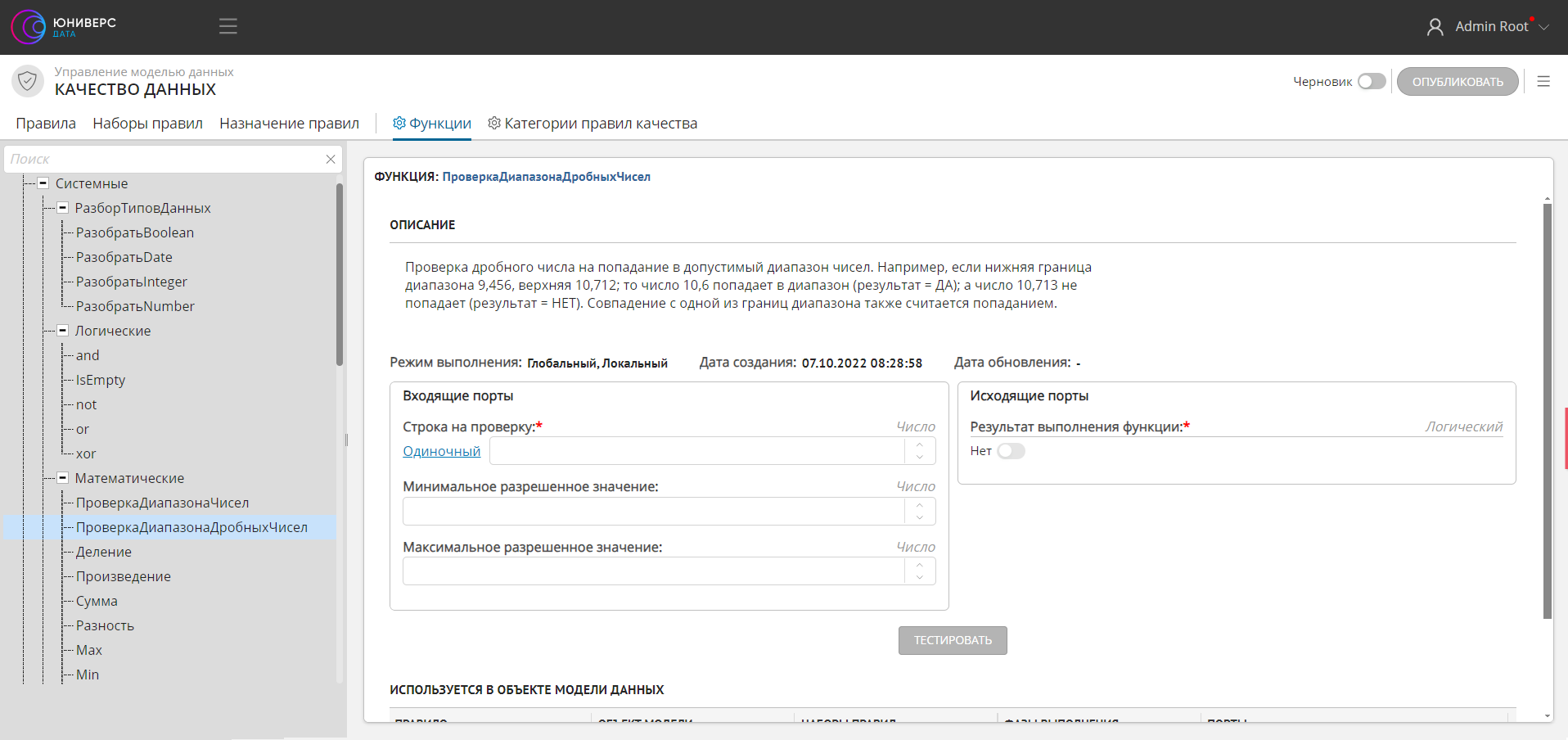Image resolution: width=1568 pixels, height=740 pixels.
Task: Select РазобратьInteger in the tree
Action: [x=132, y=282]
